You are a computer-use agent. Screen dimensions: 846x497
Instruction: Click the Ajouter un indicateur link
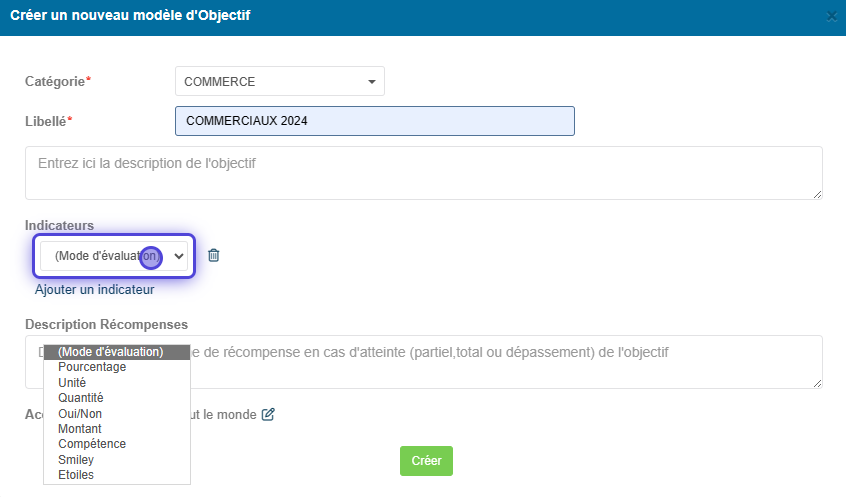click(x=94, y=290)
